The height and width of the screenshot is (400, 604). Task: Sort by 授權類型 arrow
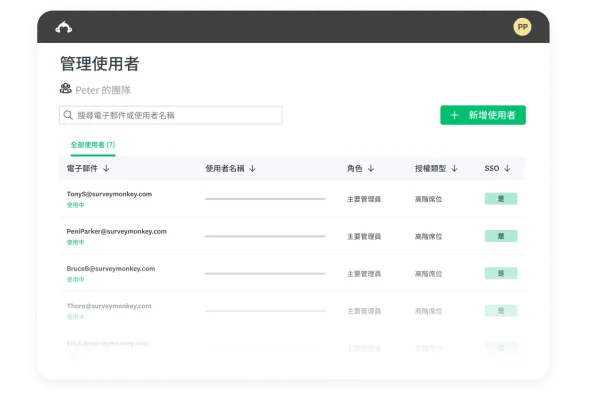coord(454,168)
